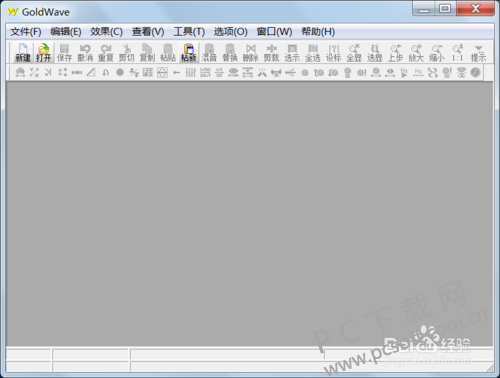Minimize the GoldWave window
This screenshot has height=378, width=500.
coord(424,9)
